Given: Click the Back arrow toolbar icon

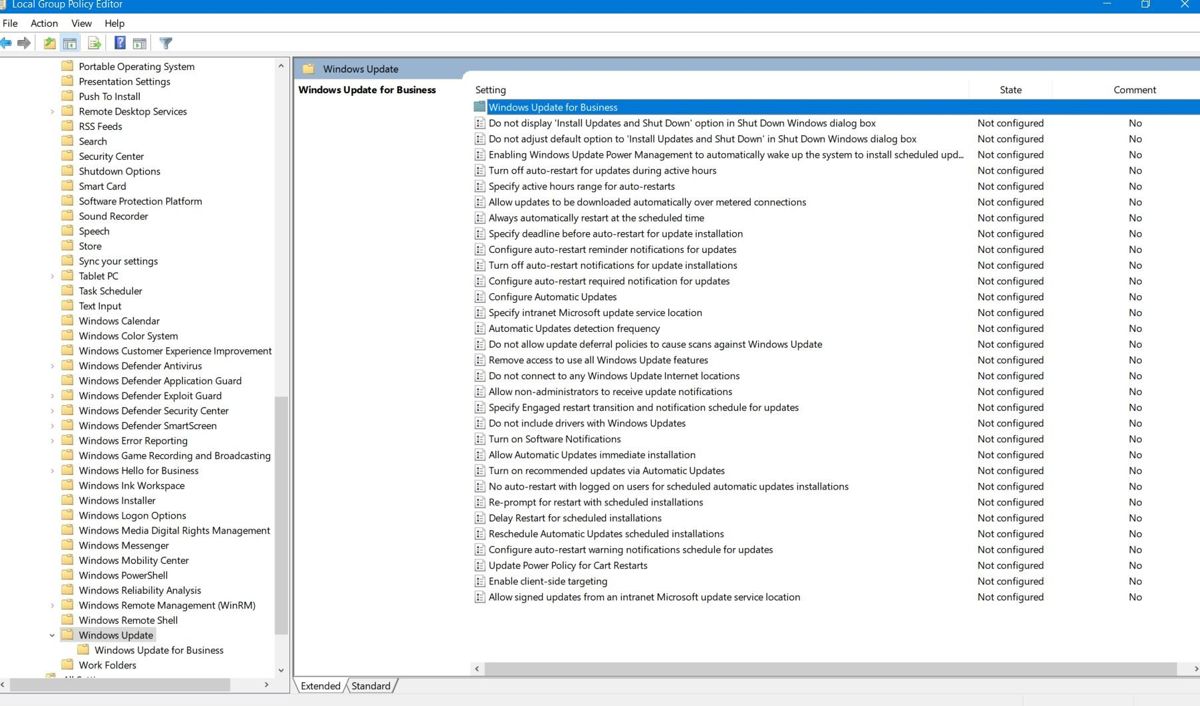Looking at the screenshot, I should (7, 43).
